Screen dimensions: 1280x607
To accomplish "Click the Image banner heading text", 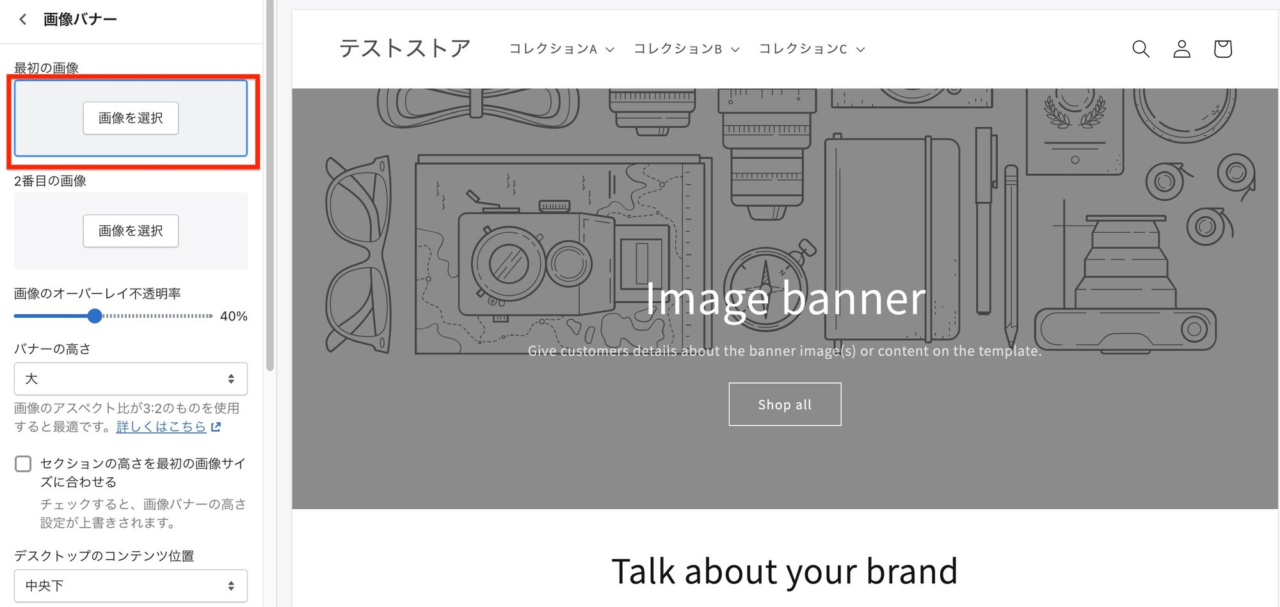I will pyautogui.click(x=785, y=299).
